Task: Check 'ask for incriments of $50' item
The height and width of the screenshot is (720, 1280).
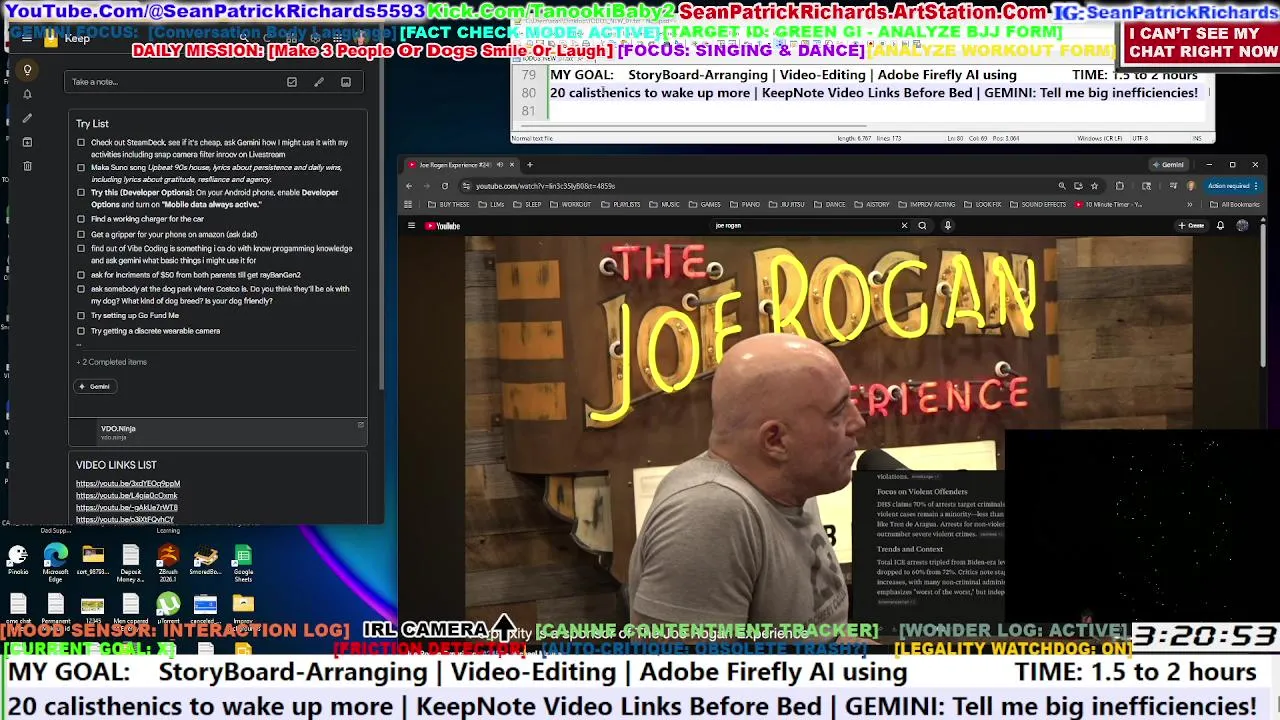Action: (x=81, y=275)
